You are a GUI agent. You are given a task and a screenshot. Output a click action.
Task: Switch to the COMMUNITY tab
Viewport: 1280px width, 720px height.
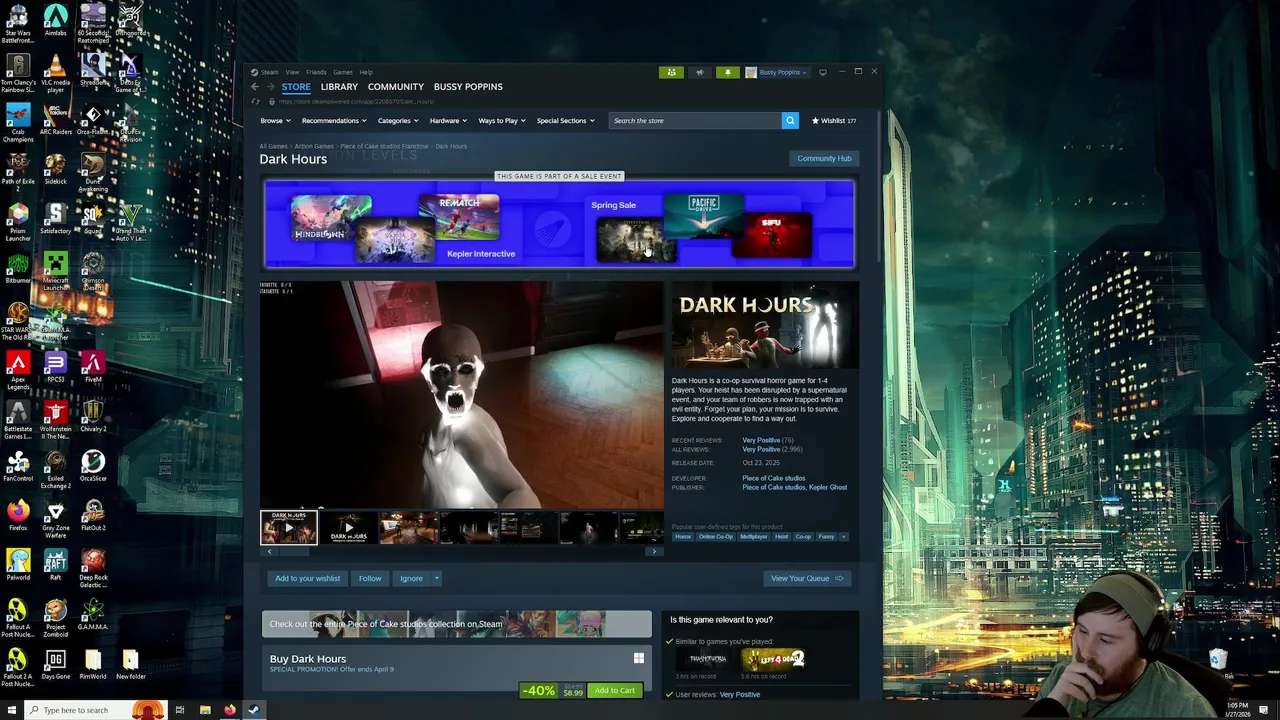[396, 87]
